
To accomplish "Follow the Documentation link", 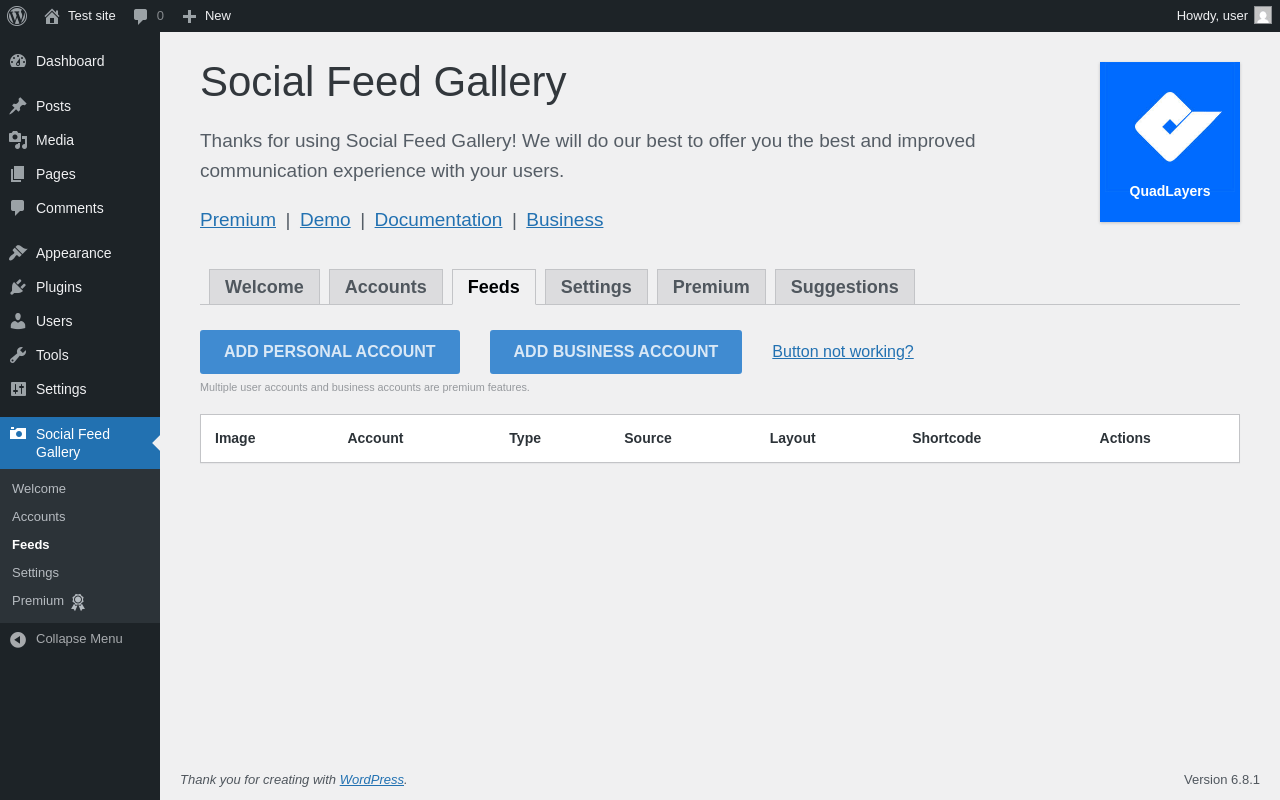I will 438,220.
